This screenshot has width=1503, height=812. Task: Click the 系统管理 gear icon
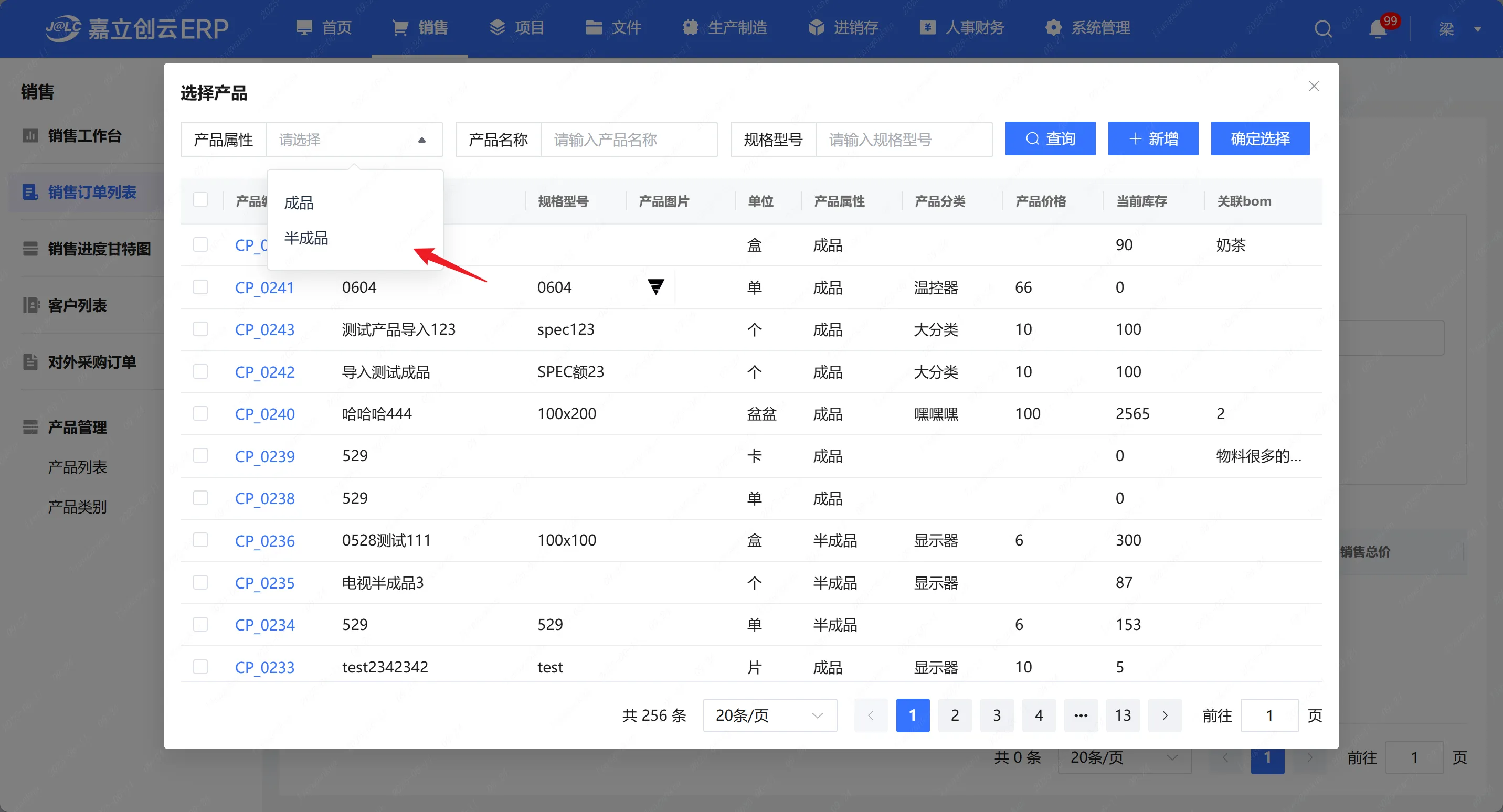(x=1053, y=27)
